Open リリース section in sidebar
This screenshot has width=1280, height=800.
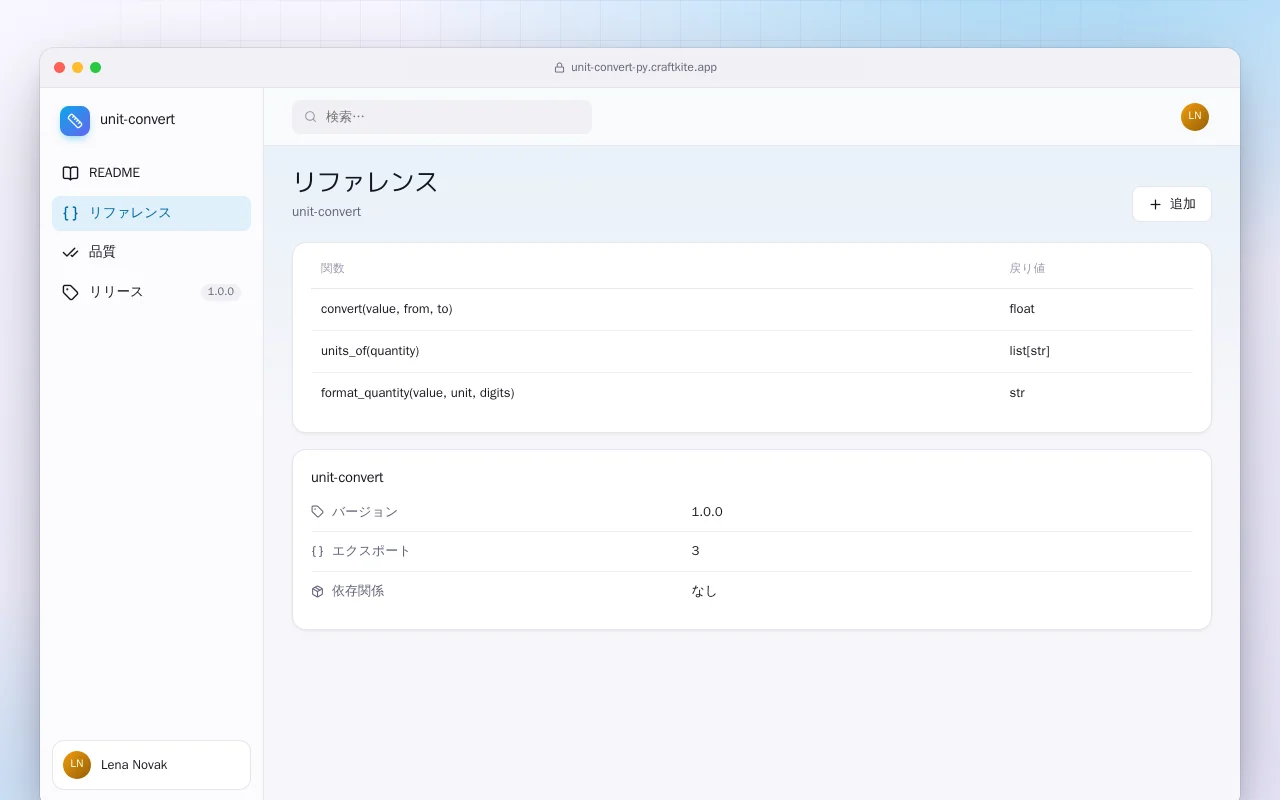point(151,292)
